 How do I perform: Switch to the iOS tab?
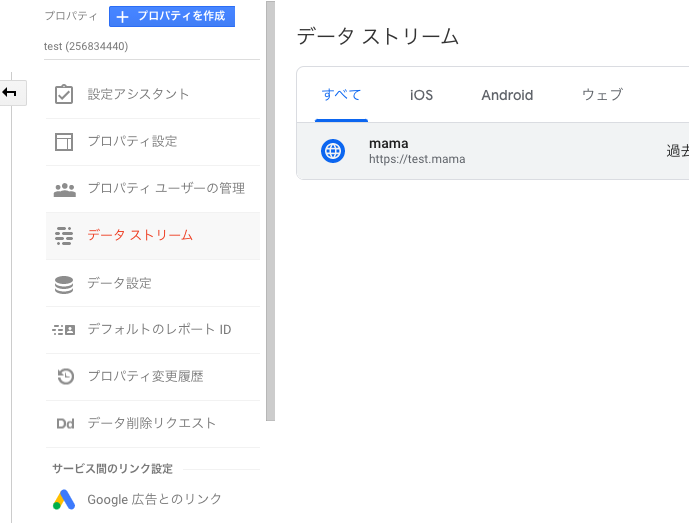(421, 95)
